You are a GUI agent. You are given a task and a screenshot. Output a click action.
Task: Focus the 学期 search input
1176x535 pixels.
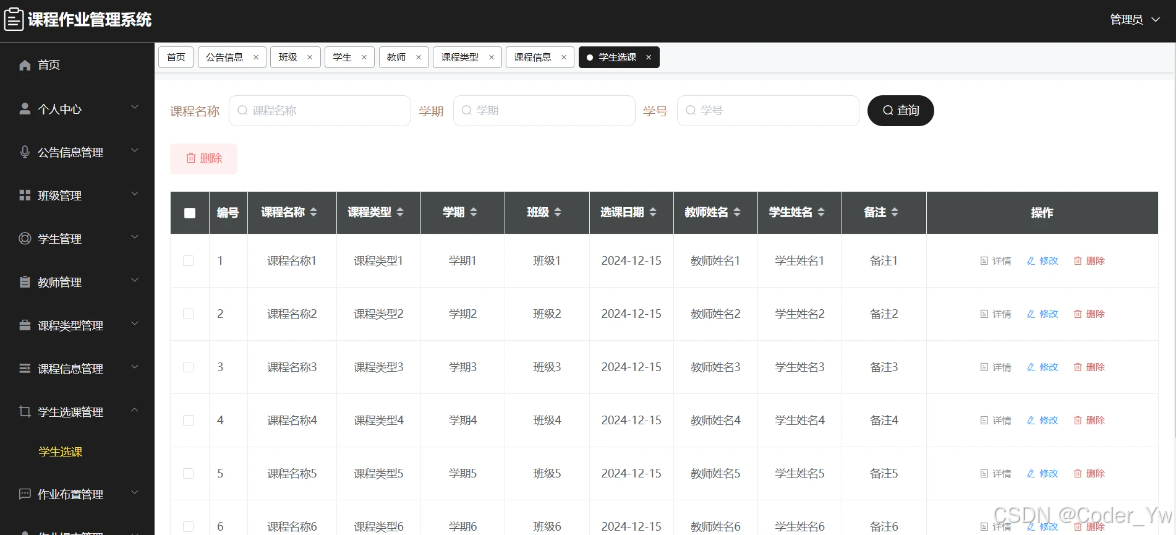click(544, 110)
